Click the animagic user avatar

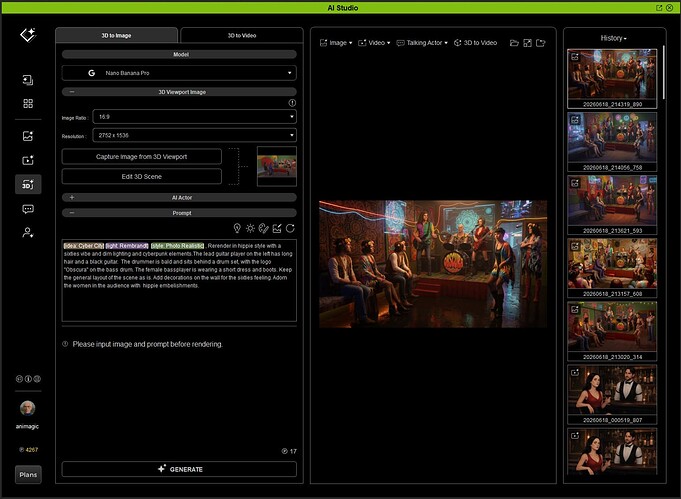pos(27,408)
